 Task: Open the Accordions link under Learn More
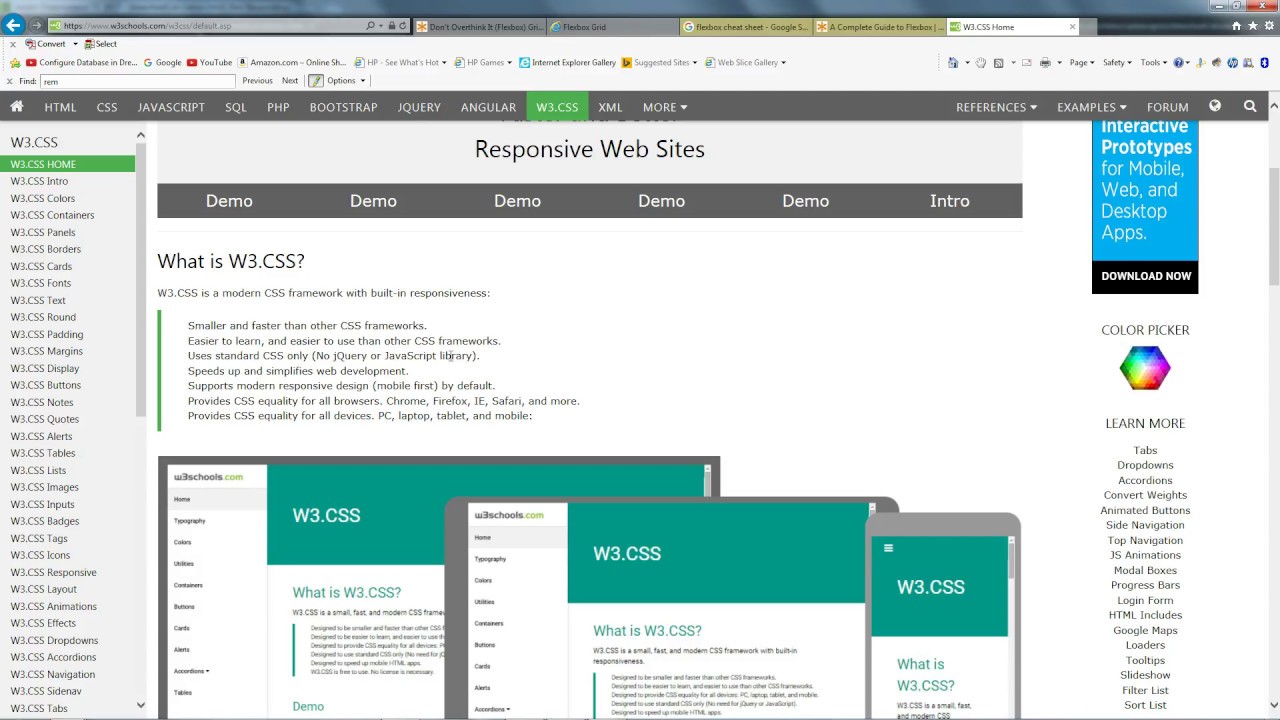[x=1145, y=480]
